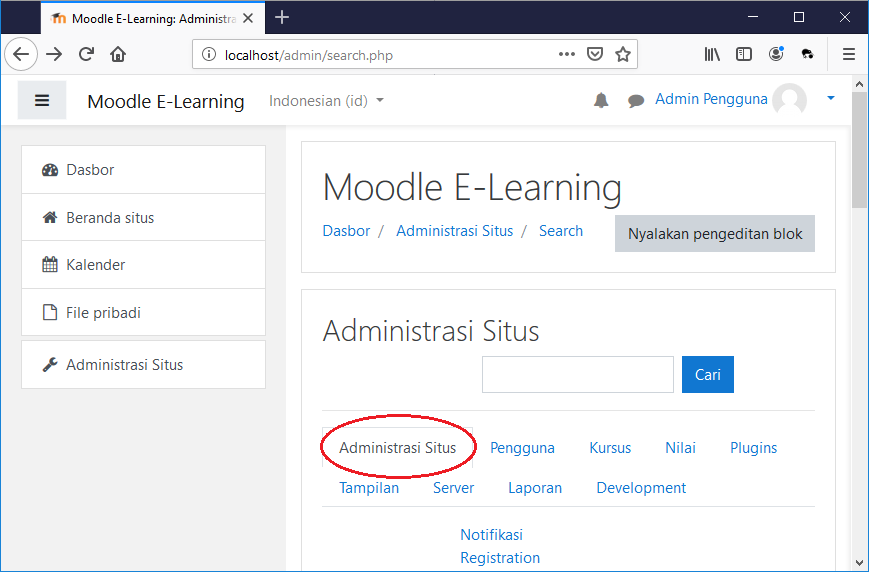Show sidebars icon in Firefox toolbar

[744, 54]
